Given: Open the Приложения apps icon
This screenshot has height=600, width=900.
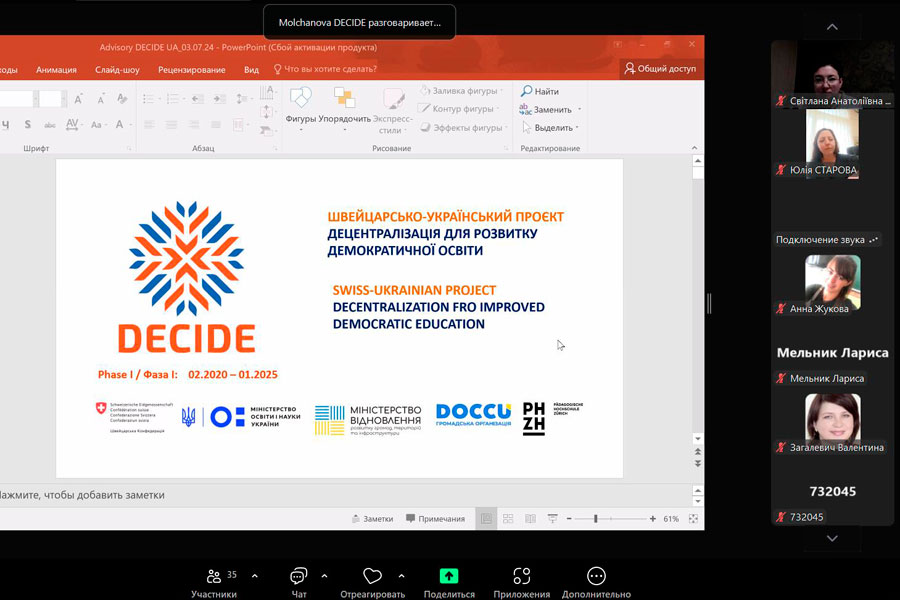Looking at the screenshot, I should (x=521, y=576).
